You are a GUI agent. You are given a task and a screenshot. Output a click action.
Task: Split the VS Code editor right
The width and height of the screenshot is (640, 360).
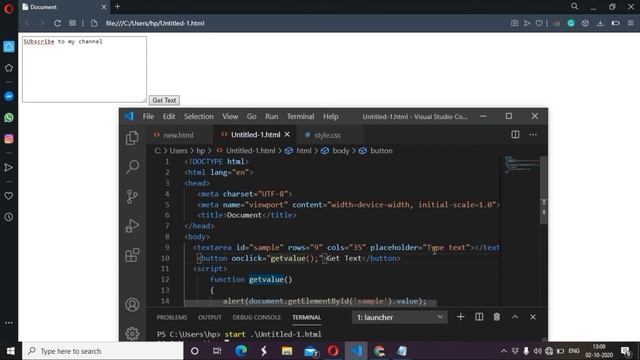pos(515,135)
